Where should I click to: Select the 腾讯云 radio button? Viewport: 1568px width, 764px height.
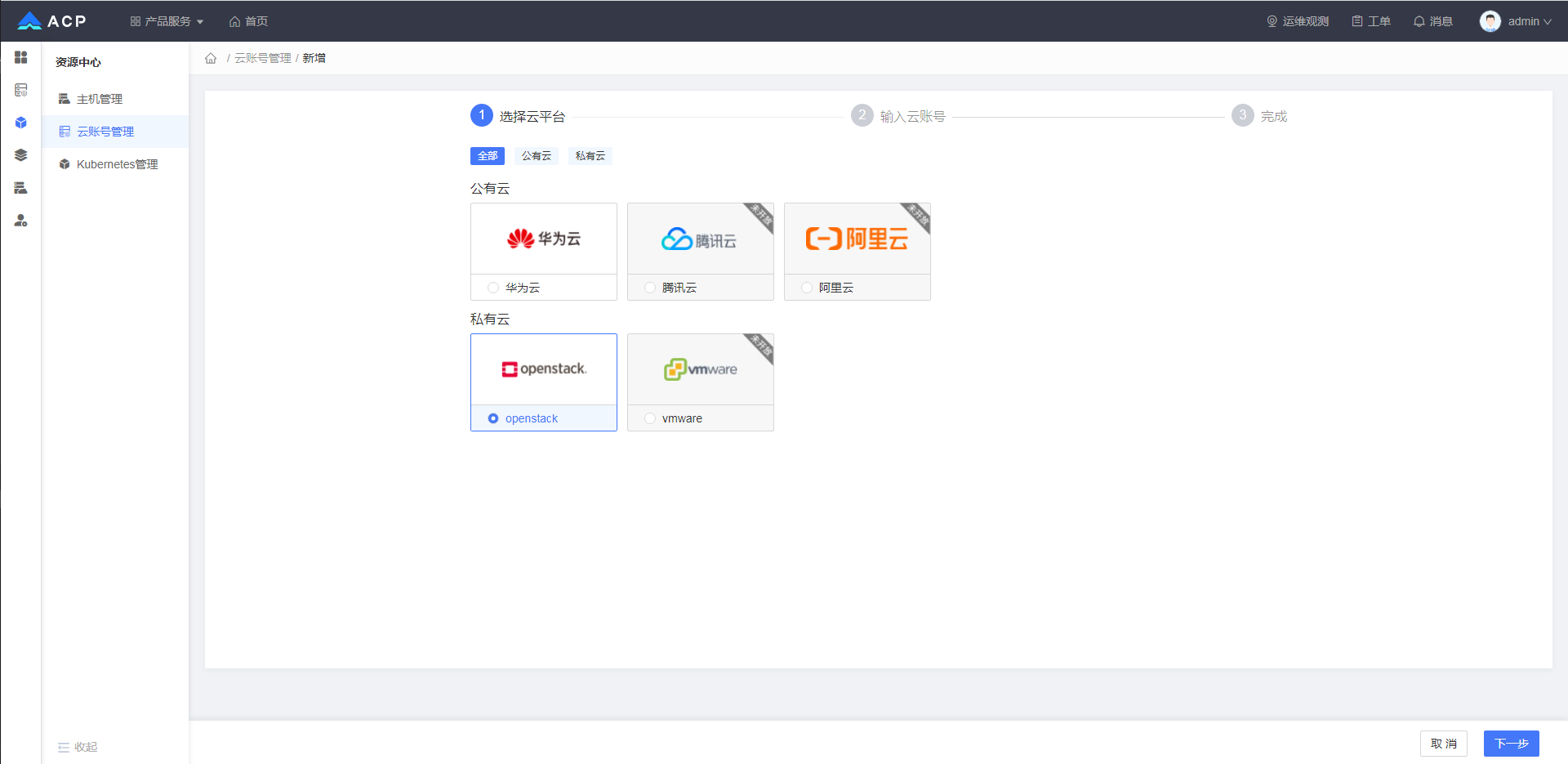650,288
